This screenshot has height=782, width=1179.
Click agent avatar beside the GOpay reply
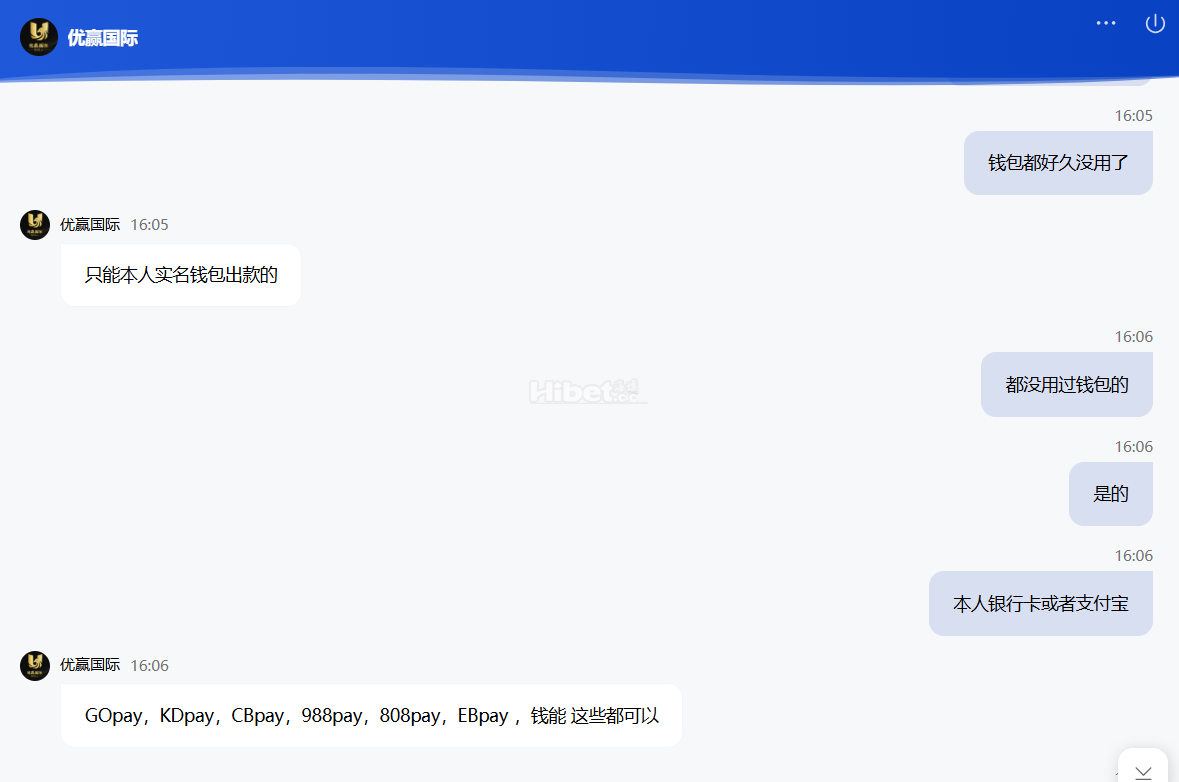[35, 665]
